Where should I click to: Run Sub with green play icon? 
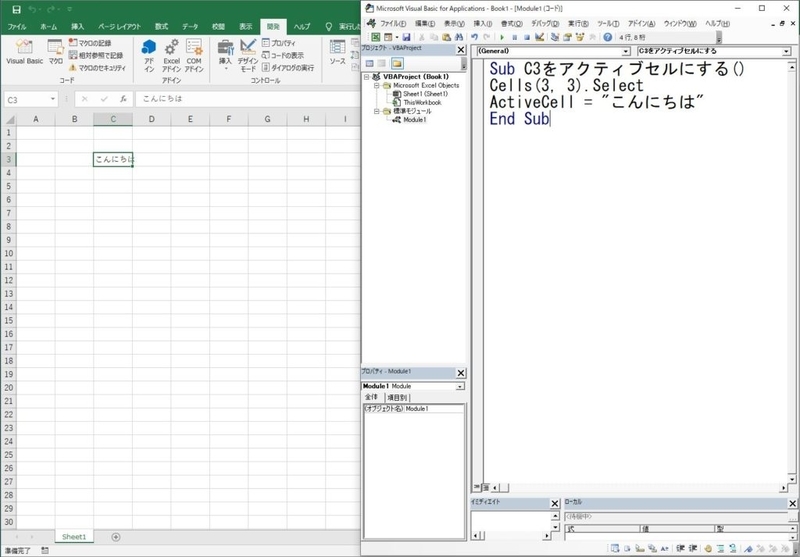[502, 37]
